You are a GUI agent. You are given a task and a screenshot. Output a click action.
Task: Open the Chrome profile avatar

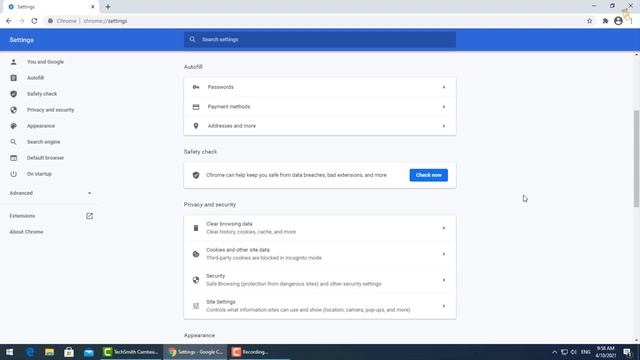[618, 21]
